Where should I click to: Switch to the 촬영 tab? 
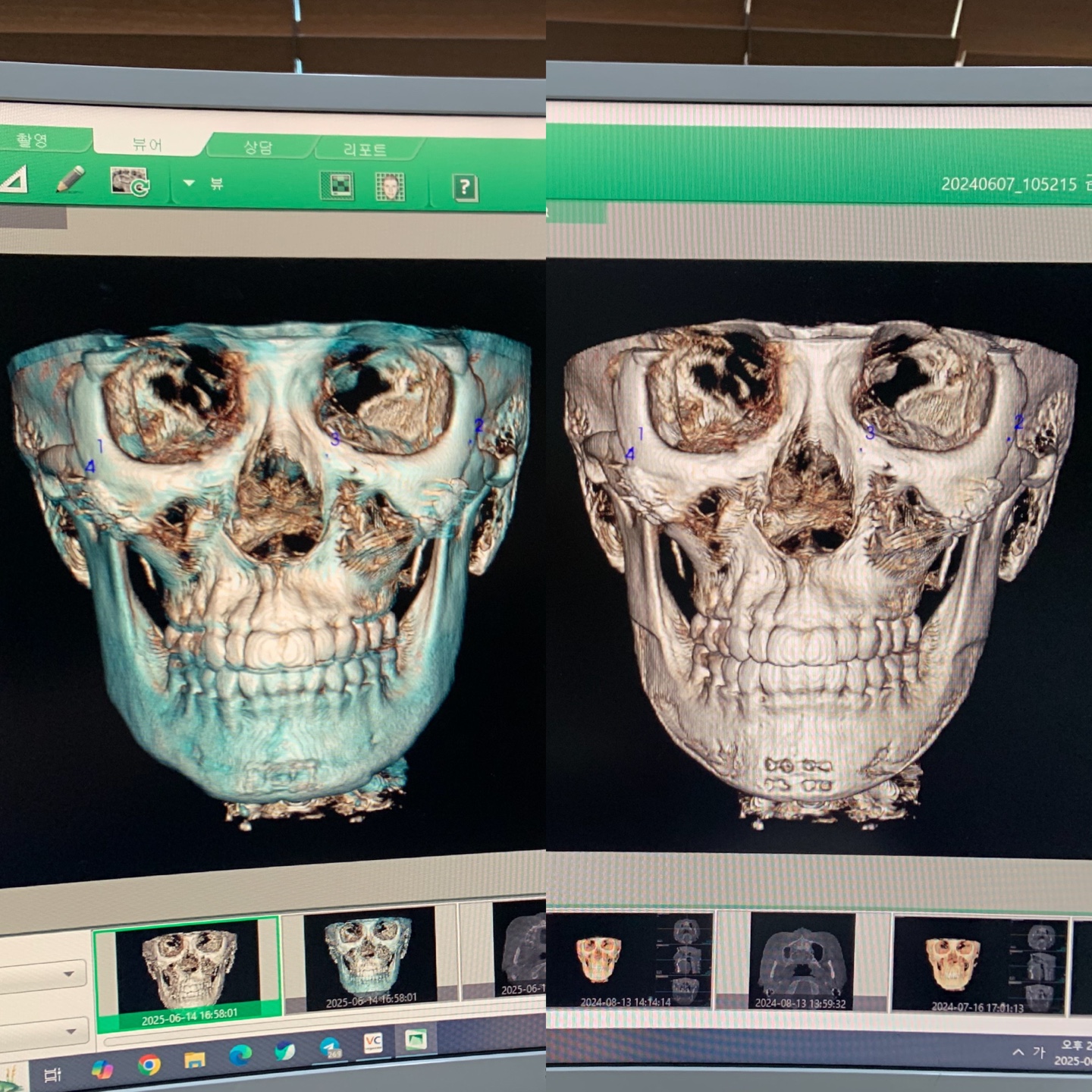point(33,140)
